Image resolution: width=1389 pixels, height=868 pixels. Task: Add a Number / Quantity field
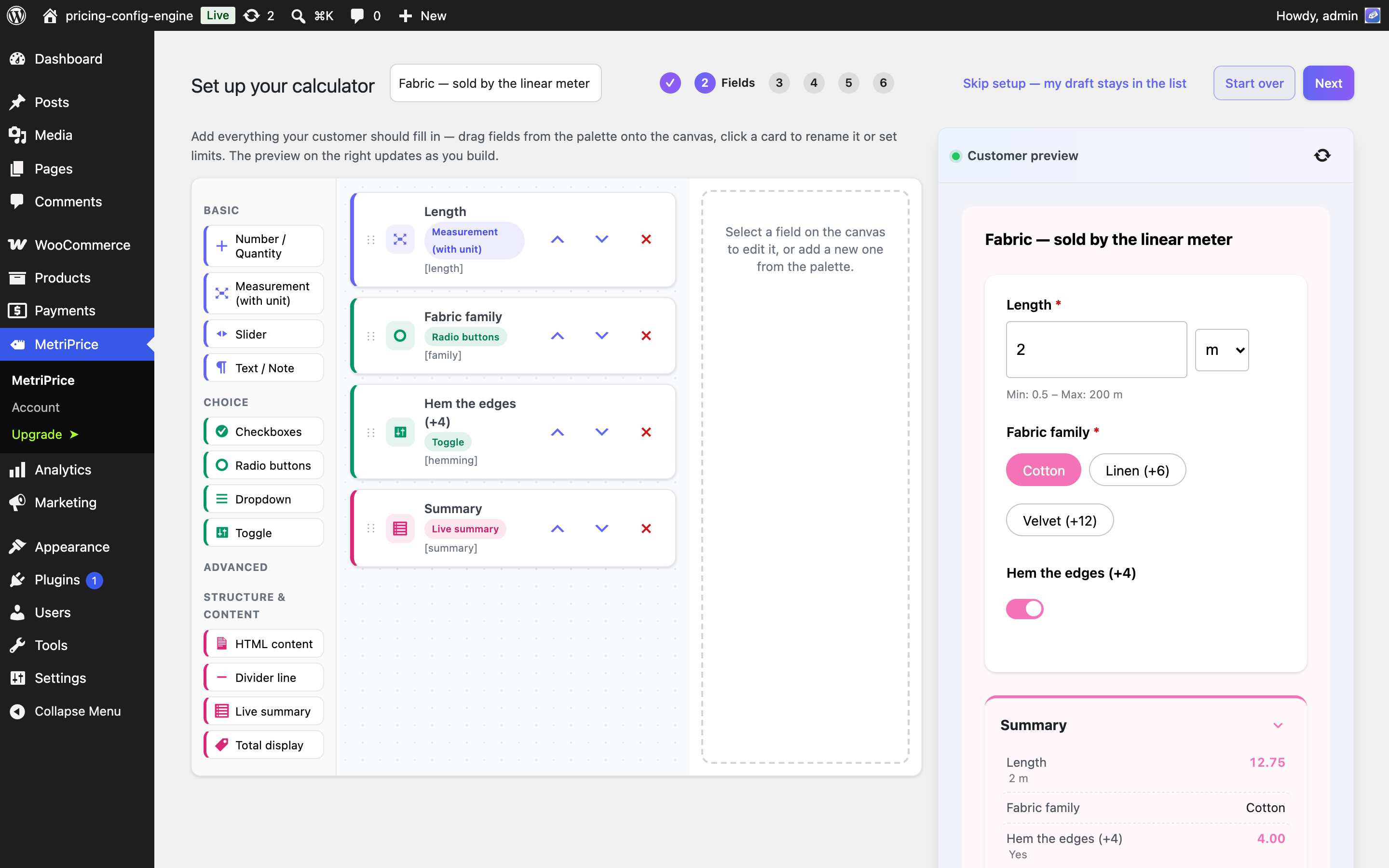click(264, 246)
